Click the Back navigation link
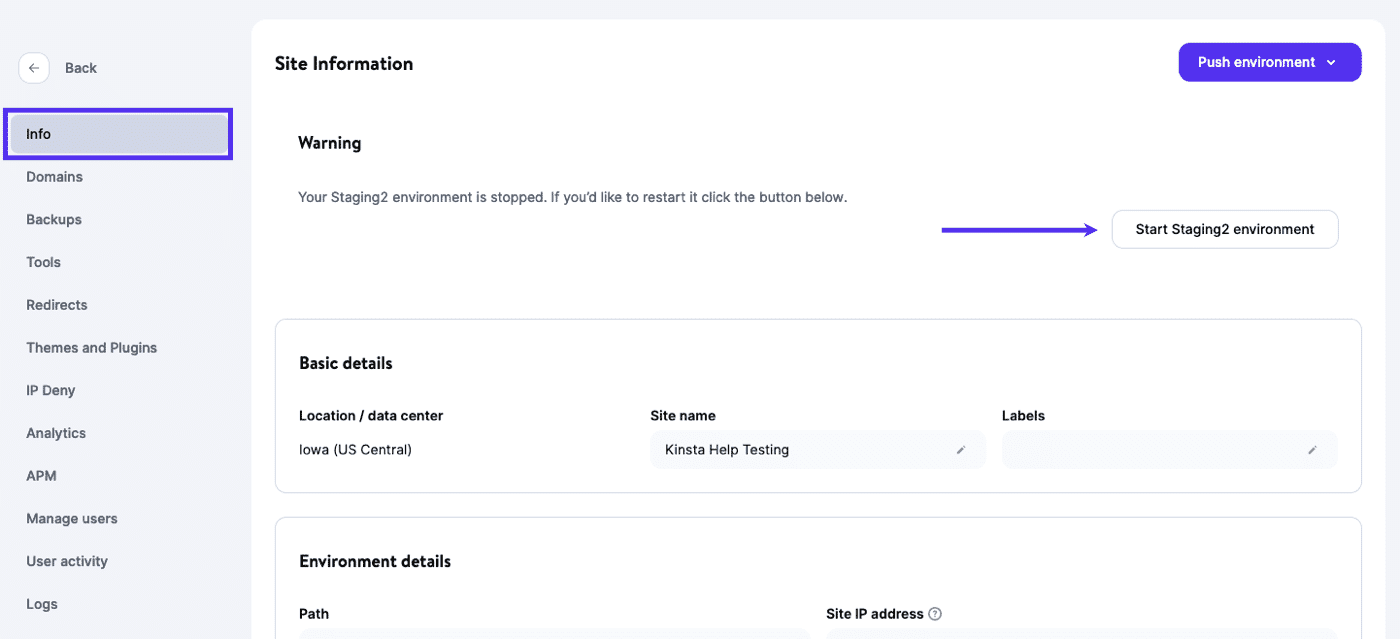1400x639 pixels. (80, 67)
